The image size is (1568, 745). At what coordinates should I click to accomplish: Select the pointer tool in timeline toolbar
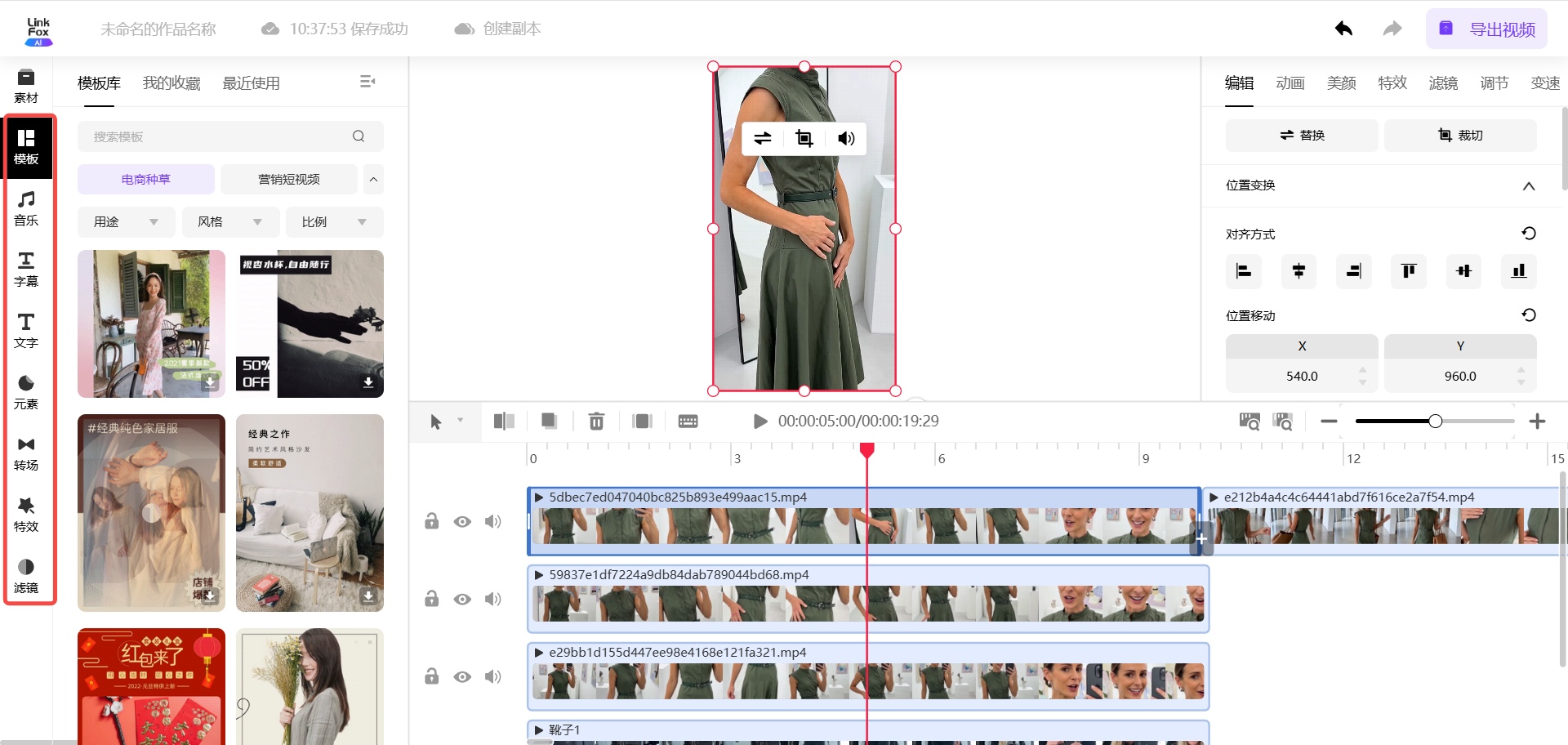435,422
